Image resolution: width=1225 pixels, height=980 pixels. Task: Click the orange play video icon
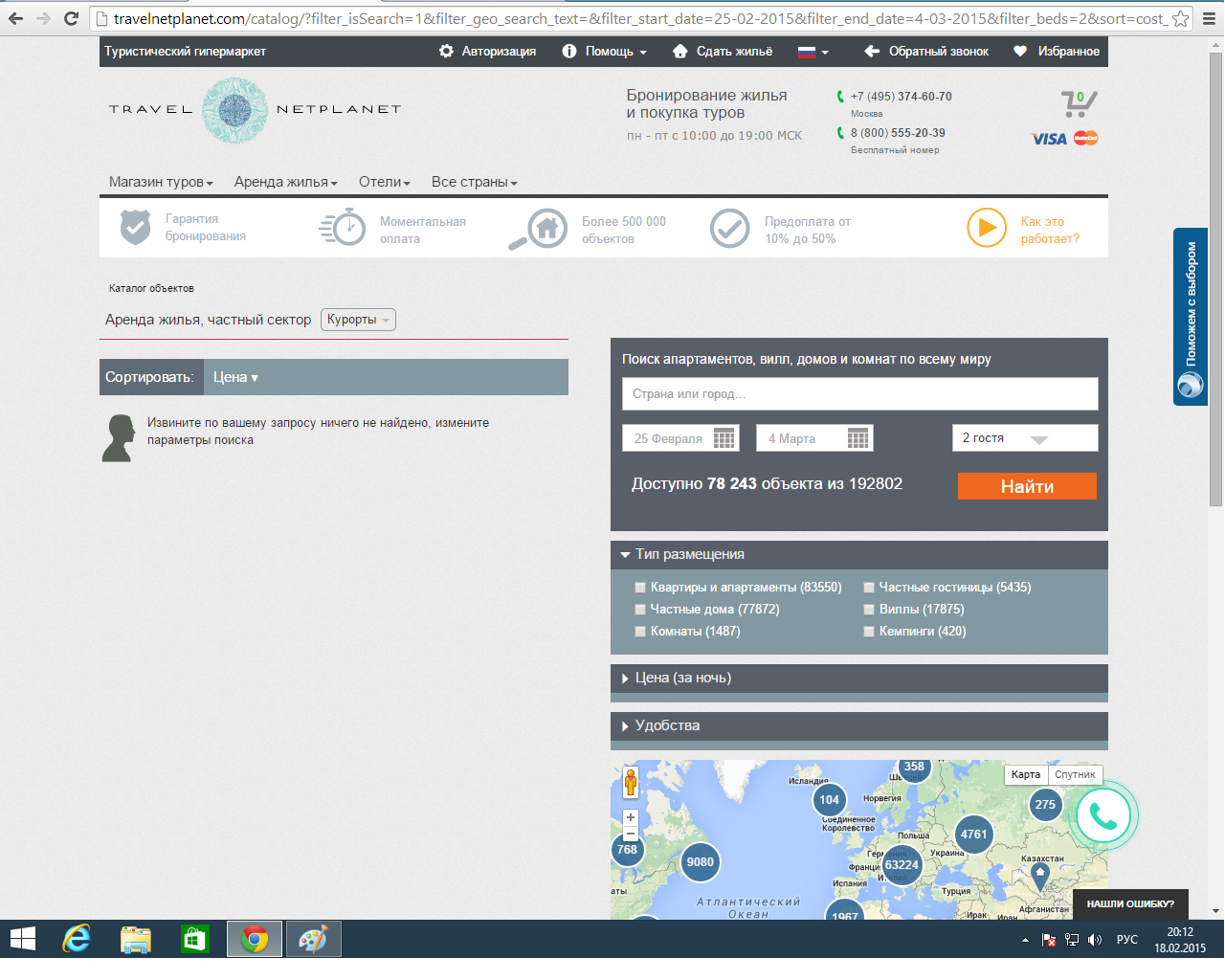point(986,229)
